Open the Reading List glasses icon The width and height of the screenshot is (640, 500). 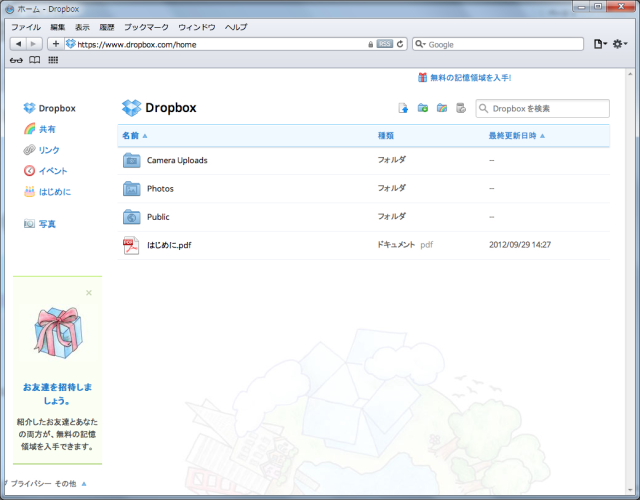16,60
